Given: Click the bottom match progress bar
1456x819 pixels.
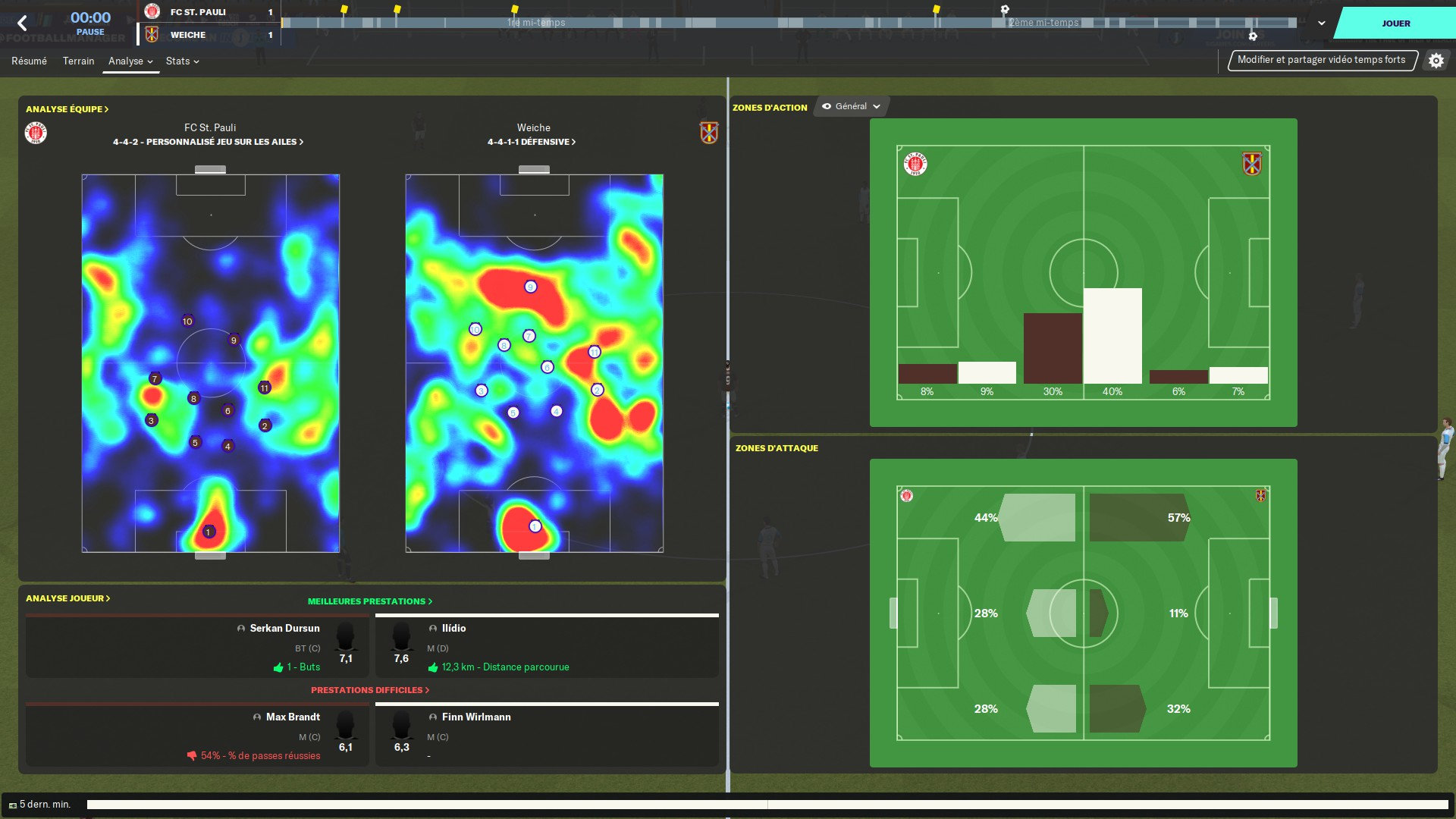Looking at the screenshot, I should click(766, 805).
